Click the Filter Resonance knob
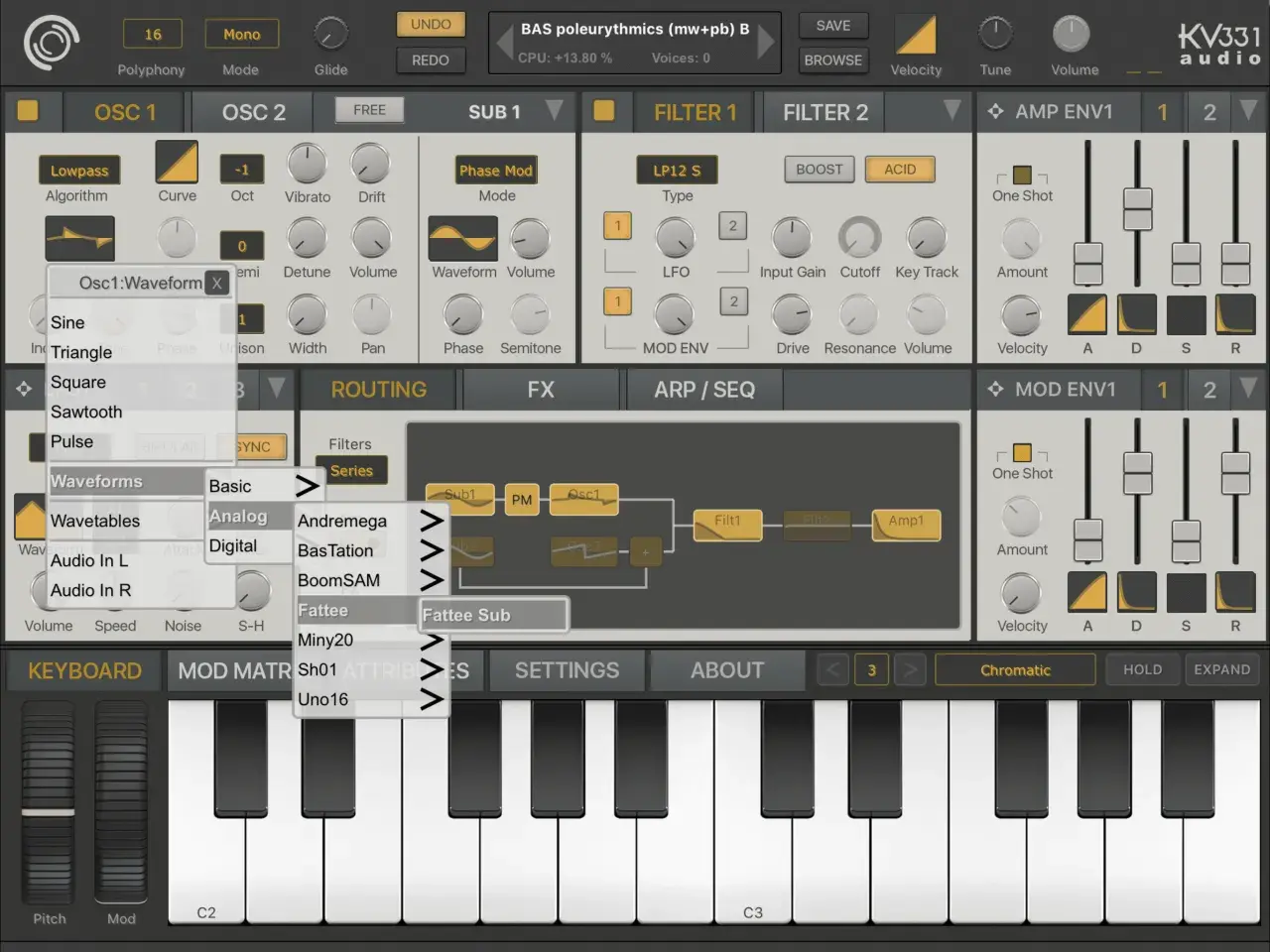 tap(858, 315)
